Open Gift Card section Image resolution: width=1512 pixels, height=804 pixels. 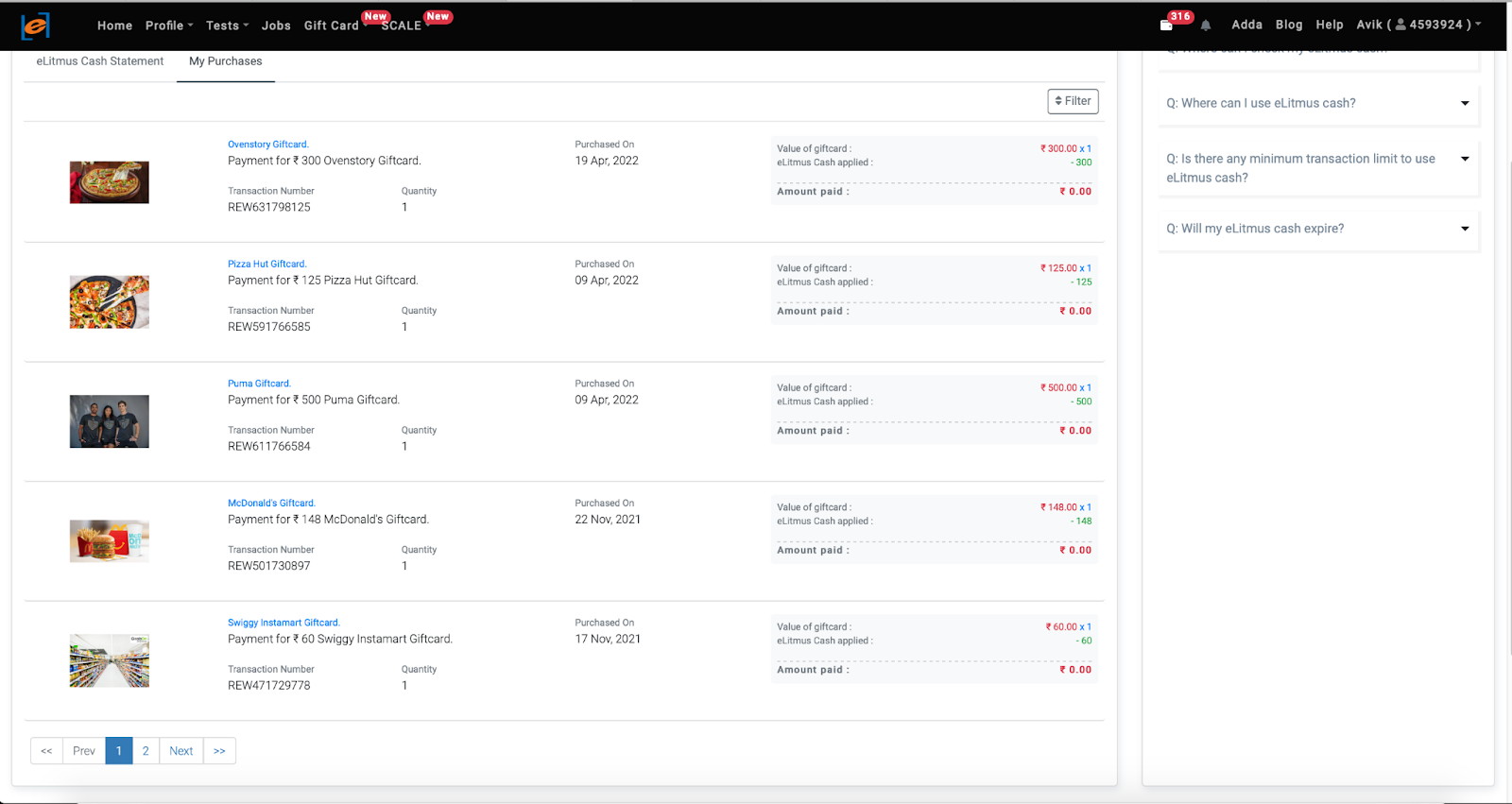[x=331, y=26]
